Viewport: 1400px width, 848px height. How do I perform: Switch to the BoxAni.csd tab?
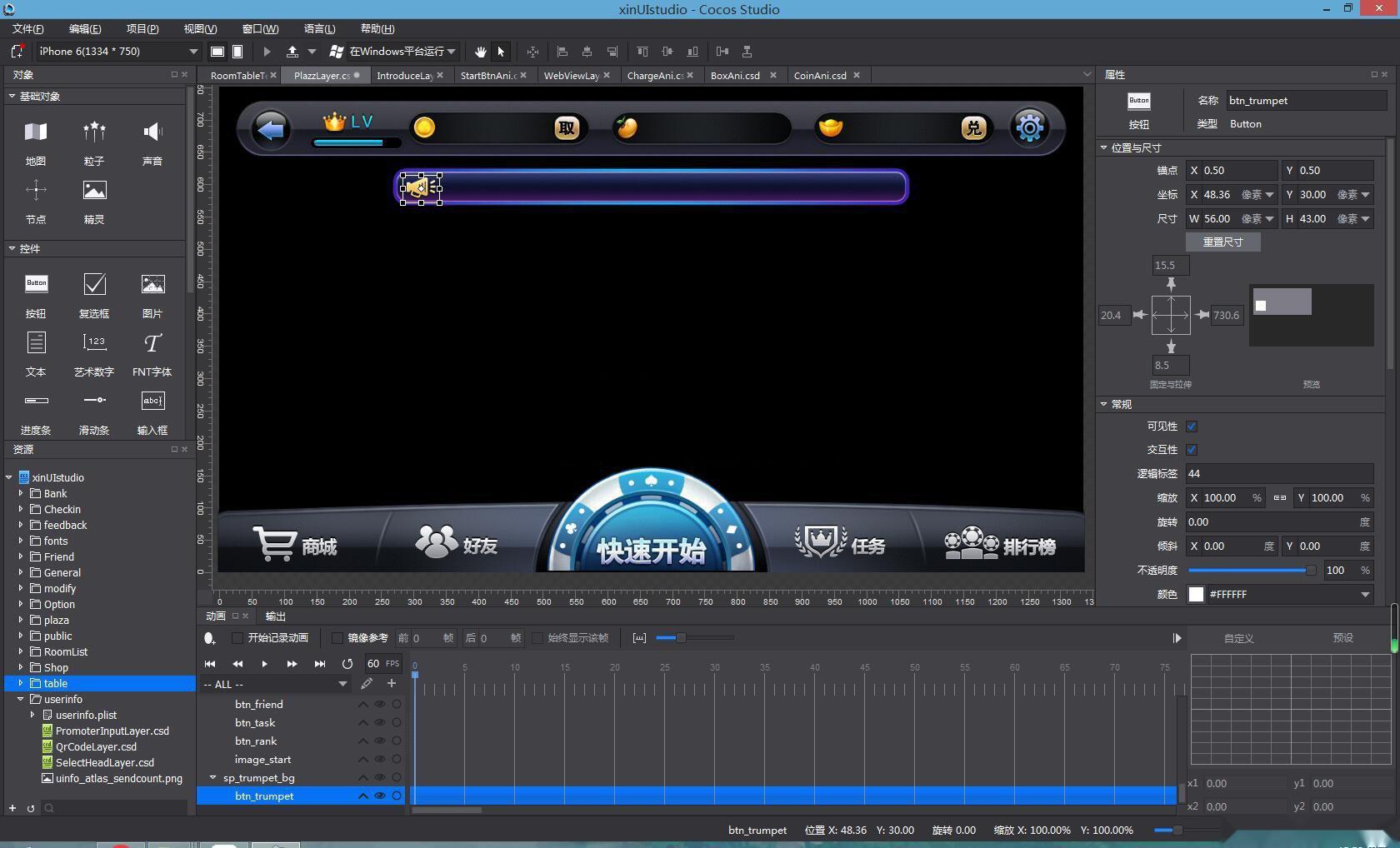pyautogui.click(x=735, y=76)
